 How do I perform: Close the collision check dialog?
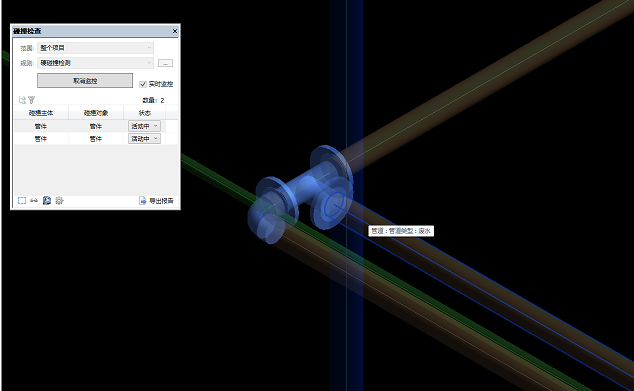coord(175,31)
